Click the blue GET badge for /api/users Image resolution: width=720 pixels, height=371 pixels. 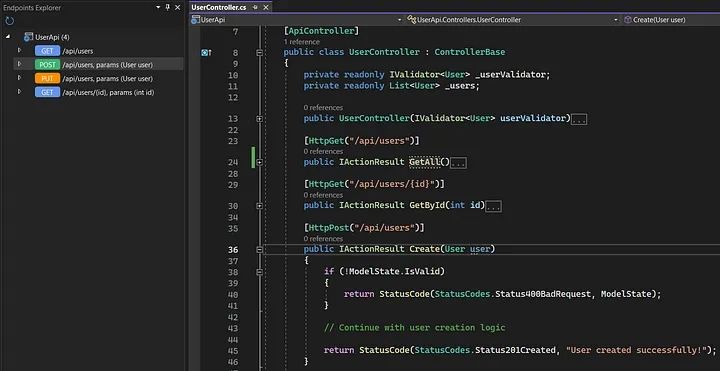point(47,51)
